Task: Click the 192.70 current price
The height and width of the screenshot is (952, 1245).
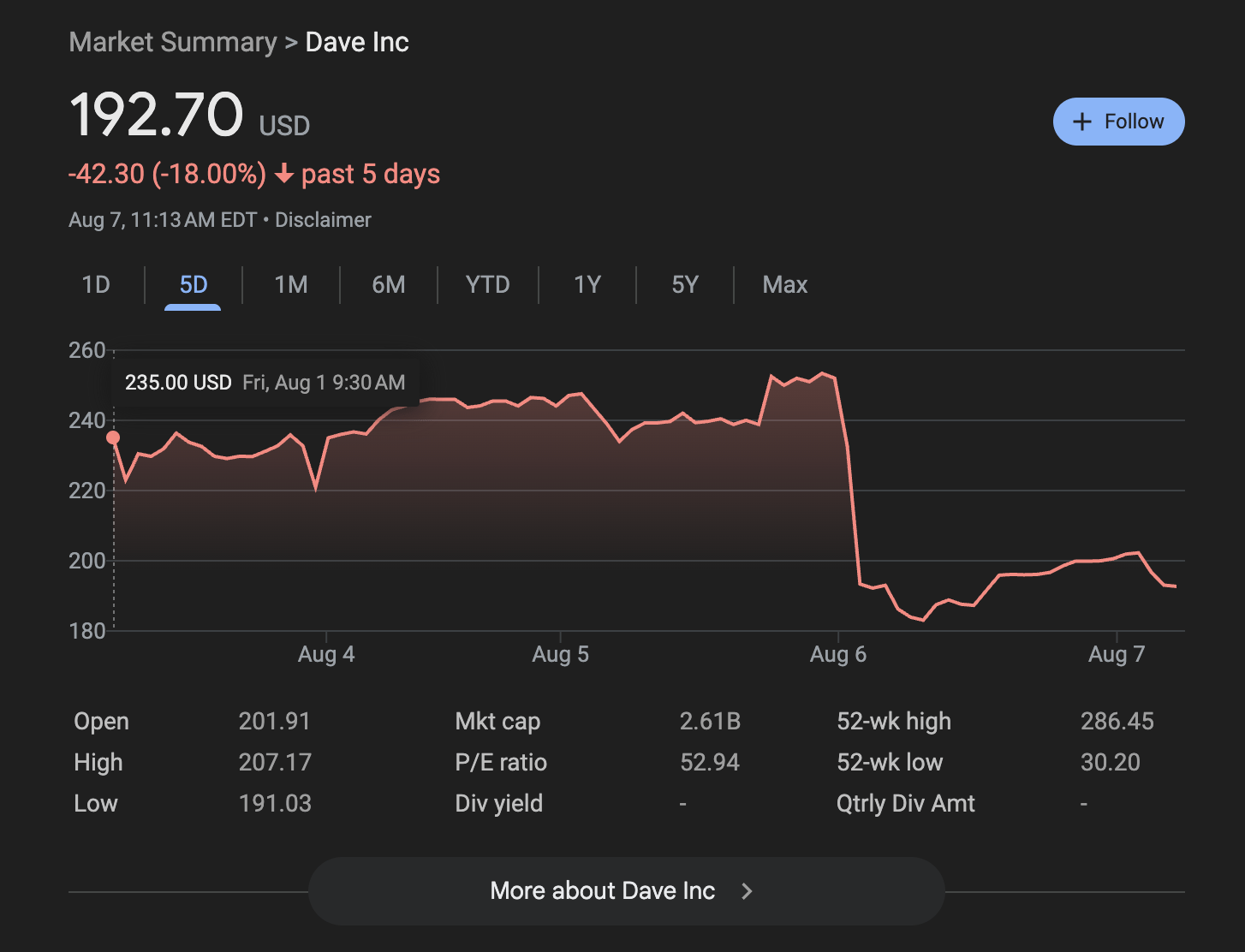Action: click(157, 115)
